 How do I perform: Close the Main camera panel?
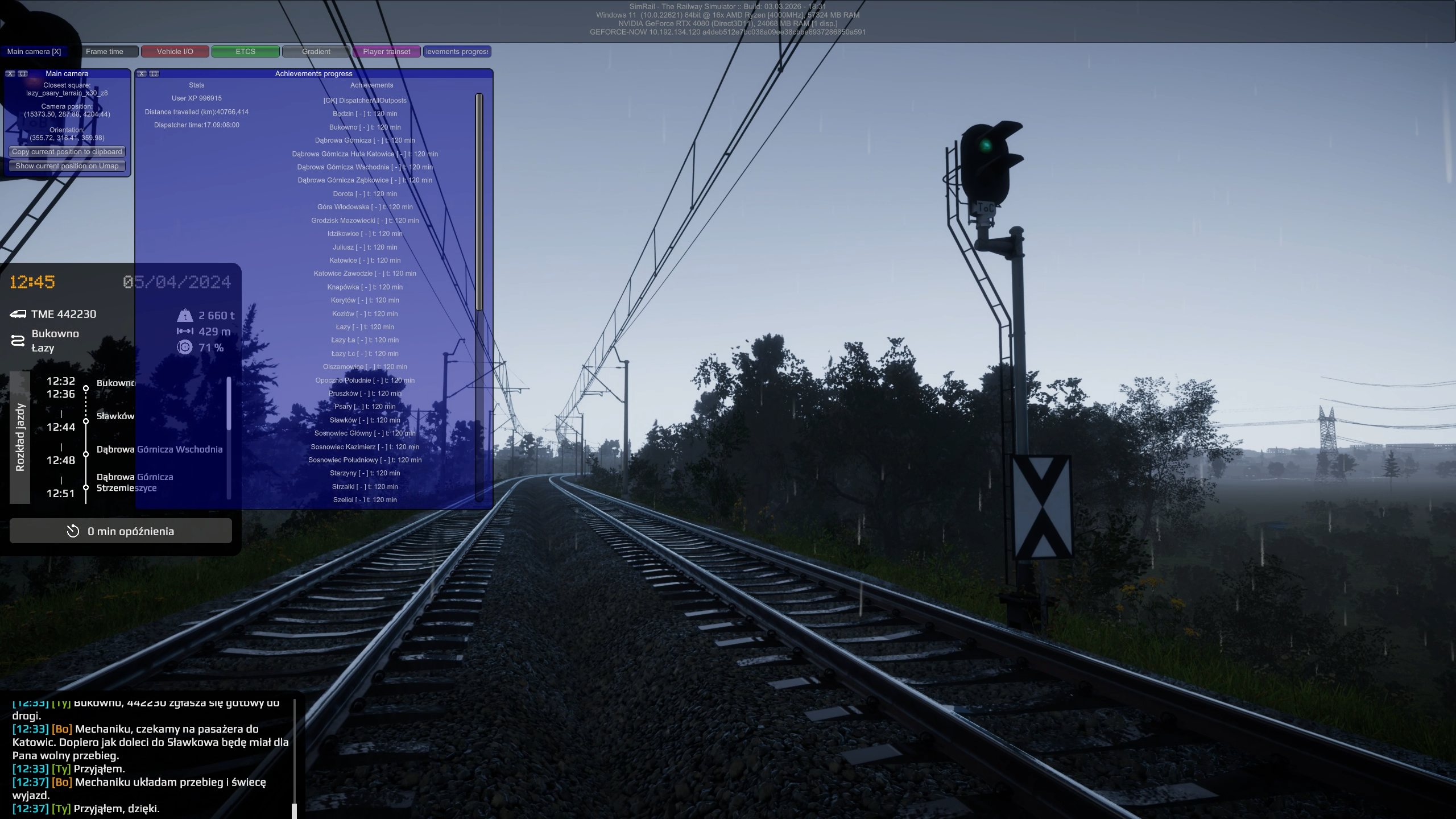[x=10, y=74]
